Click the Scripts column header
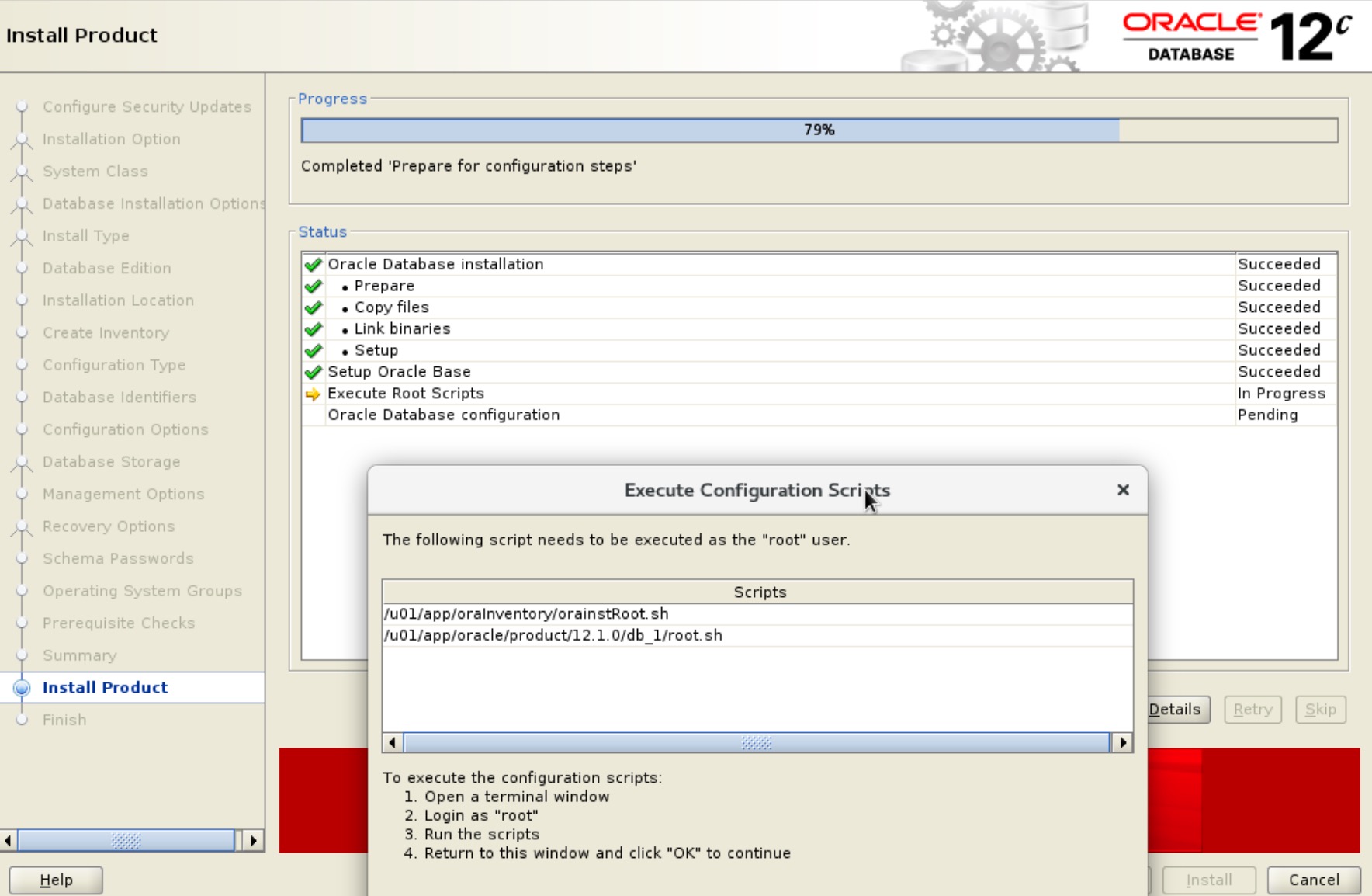Screen dimensions: 1372x896 pos(757,592)
